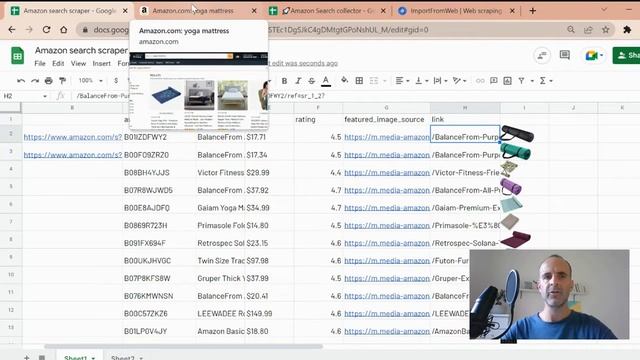Open media-amazon link for B00E8AJDFQ row
This screenshot has height=360, width=640.
click(387, 208)
